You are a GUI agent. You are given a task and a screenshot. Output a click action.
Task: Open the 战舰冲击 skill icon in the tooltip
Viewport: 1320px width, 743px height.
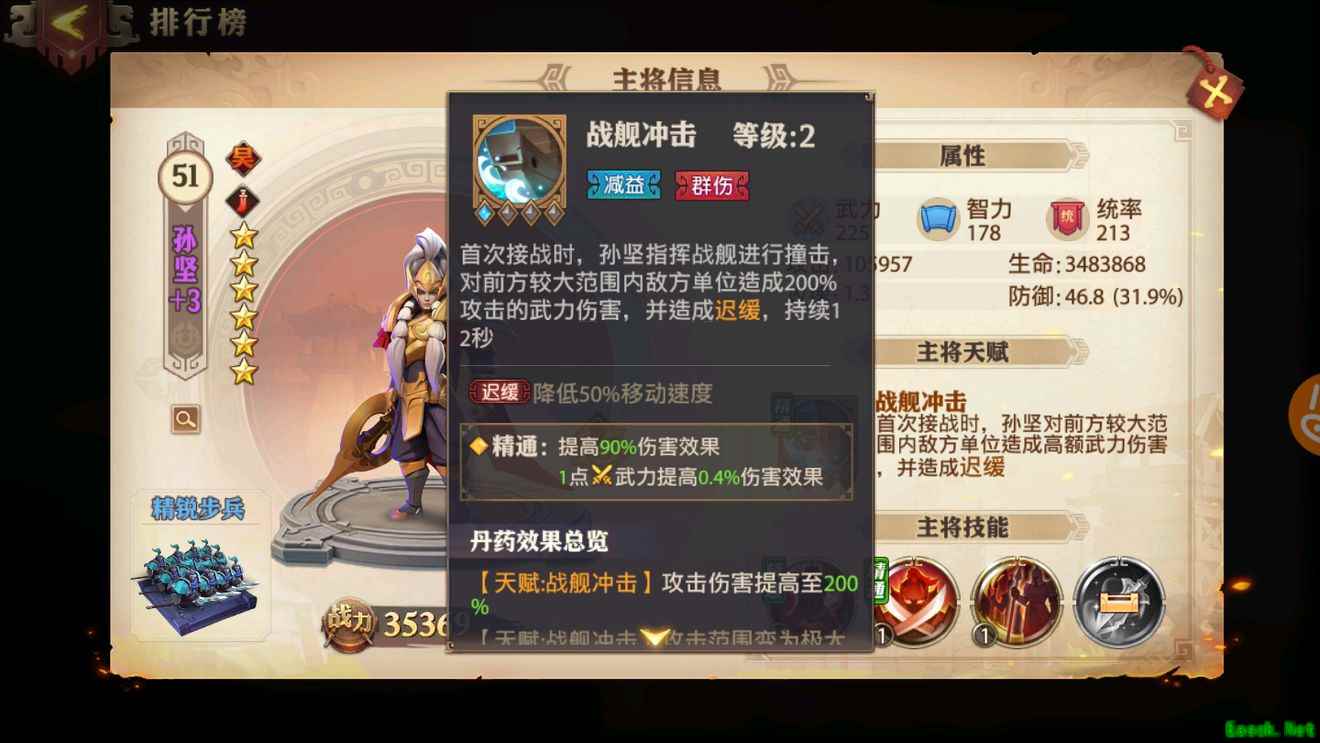pyautogui.click(x=519, y=169)
